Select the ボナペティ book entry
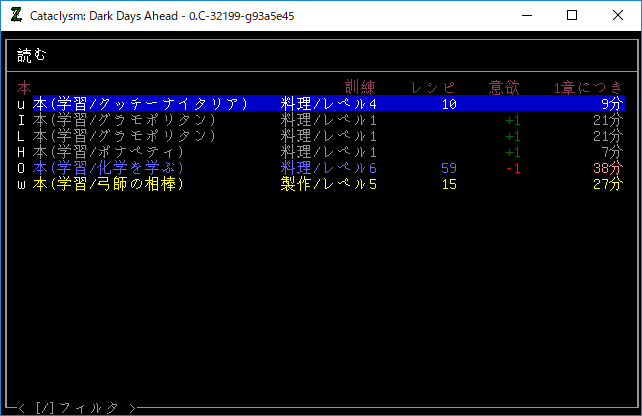The height and width of the screenshot is (416, 642). (x=116, y=152)
